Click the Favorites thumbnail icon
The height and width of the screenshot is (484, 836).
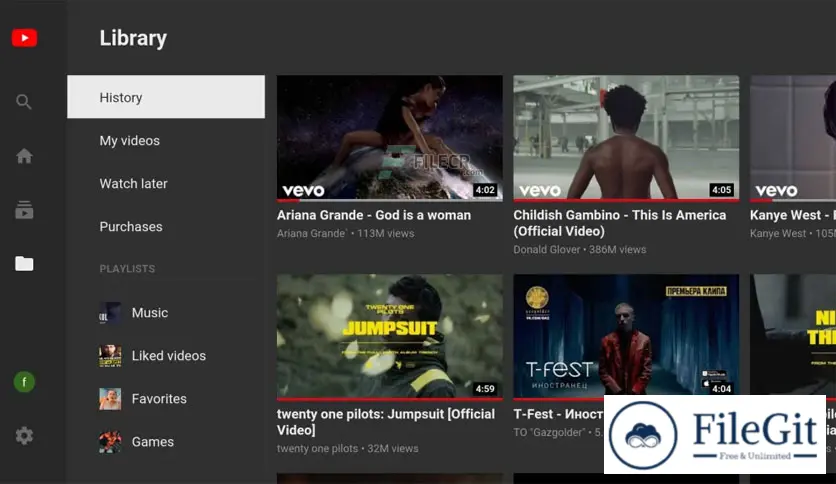tap(110, 399)
